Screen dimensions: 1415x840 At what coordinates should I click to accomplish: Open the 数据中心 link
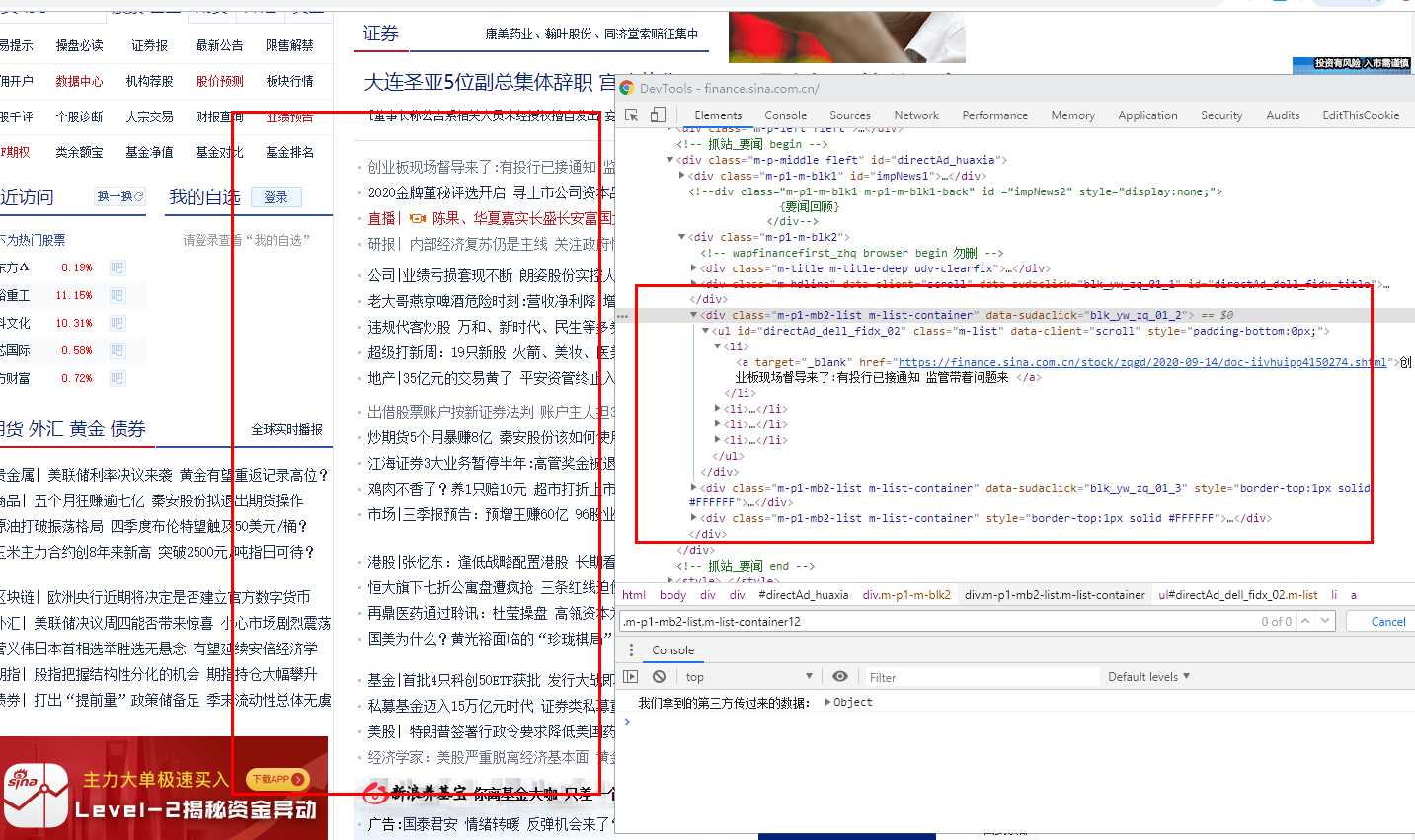(79, 81)
